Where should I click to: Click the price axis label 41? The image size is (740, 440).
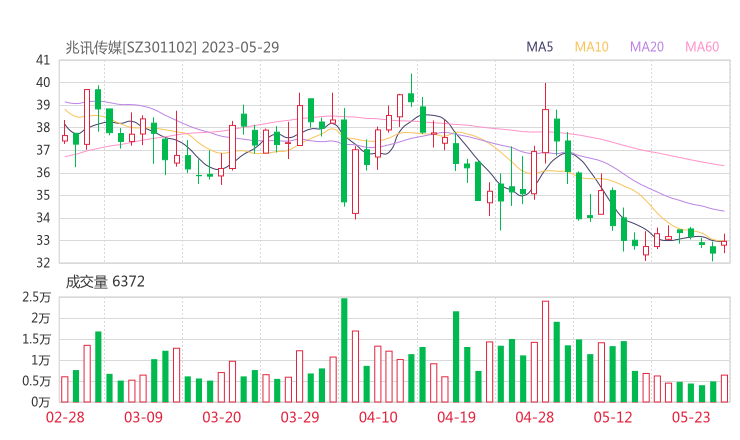pyautogui.click(x=43, y=60)
